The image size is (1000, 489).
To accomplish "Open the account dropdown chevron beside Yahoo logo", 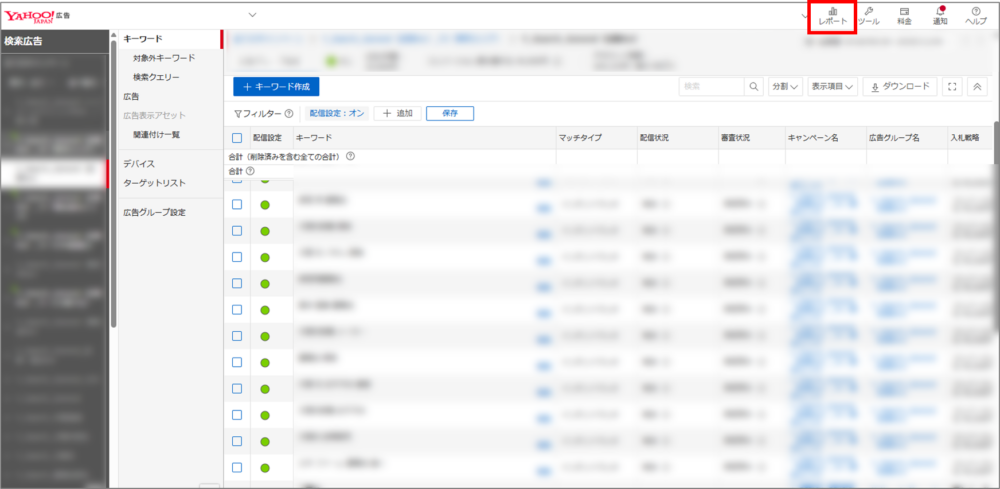I will click(x=252, y=15).
